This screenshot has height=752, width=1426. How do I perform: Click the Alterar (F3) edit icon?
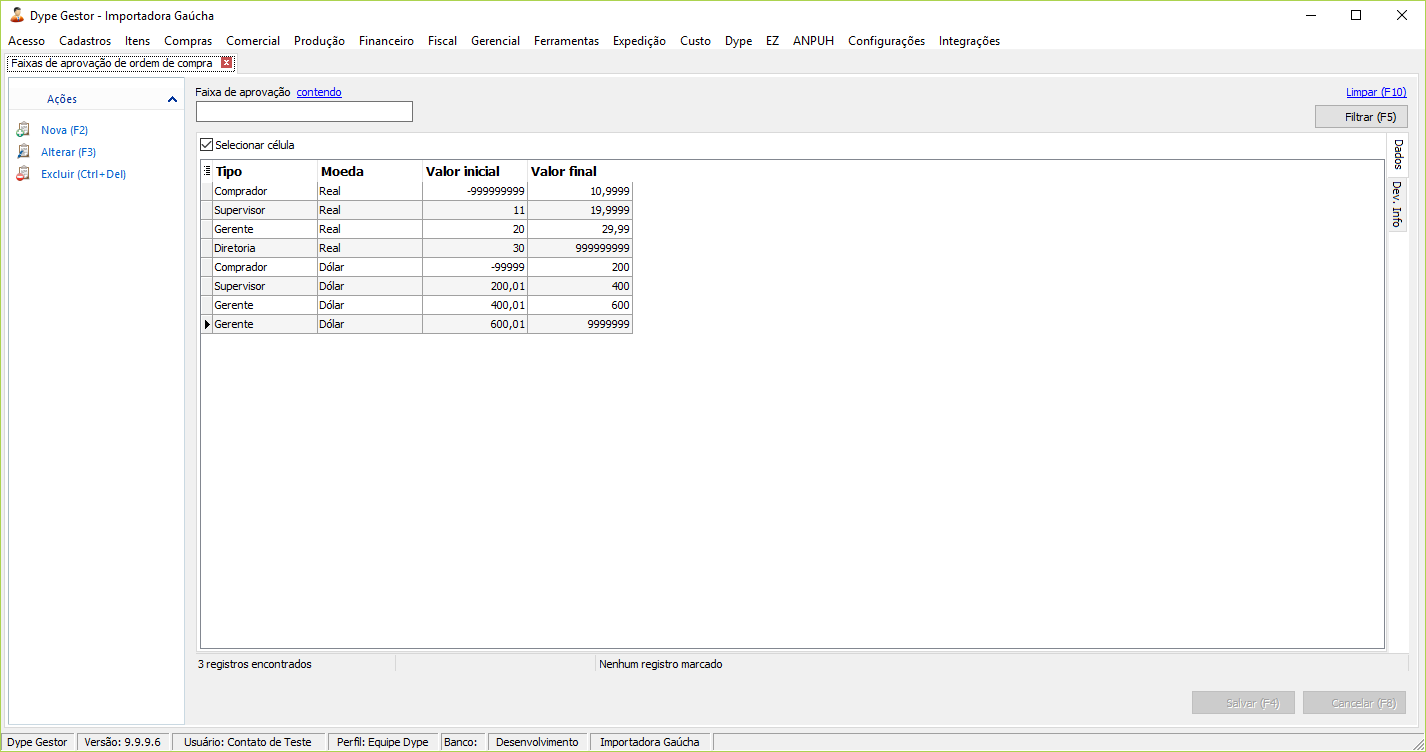pos(23,152)
